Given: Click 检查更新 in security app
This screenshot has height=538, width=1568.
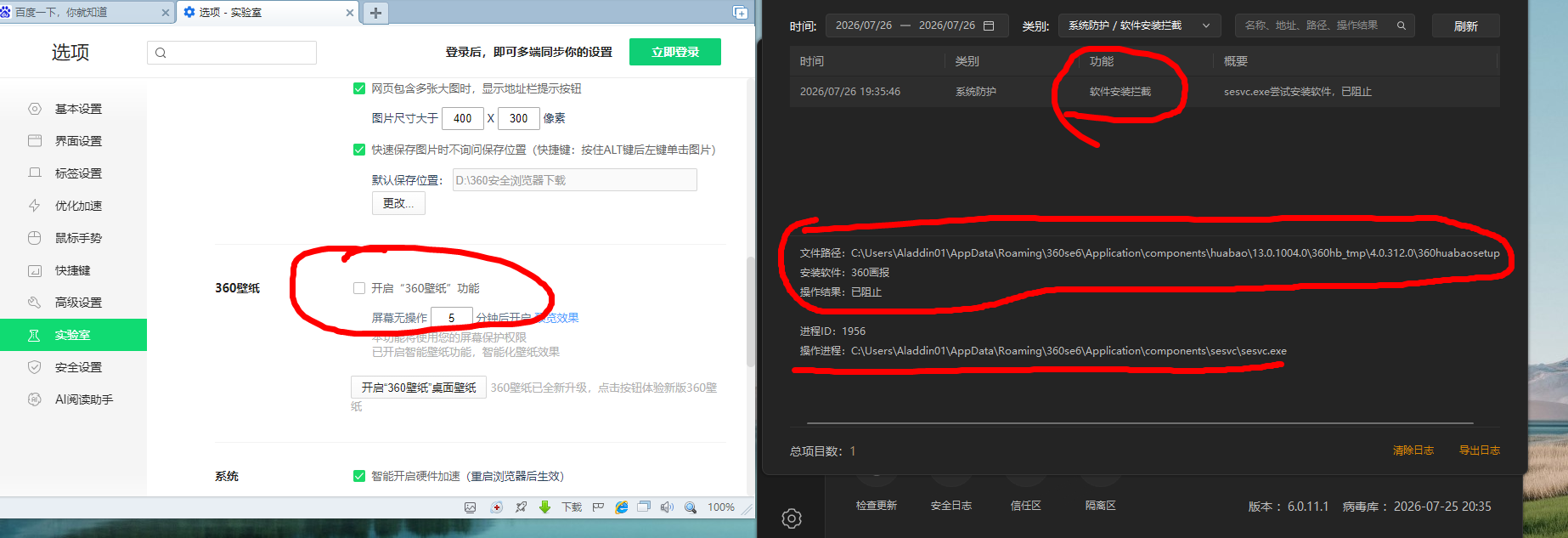Looking at the screenshot, I should coord(877,506).
